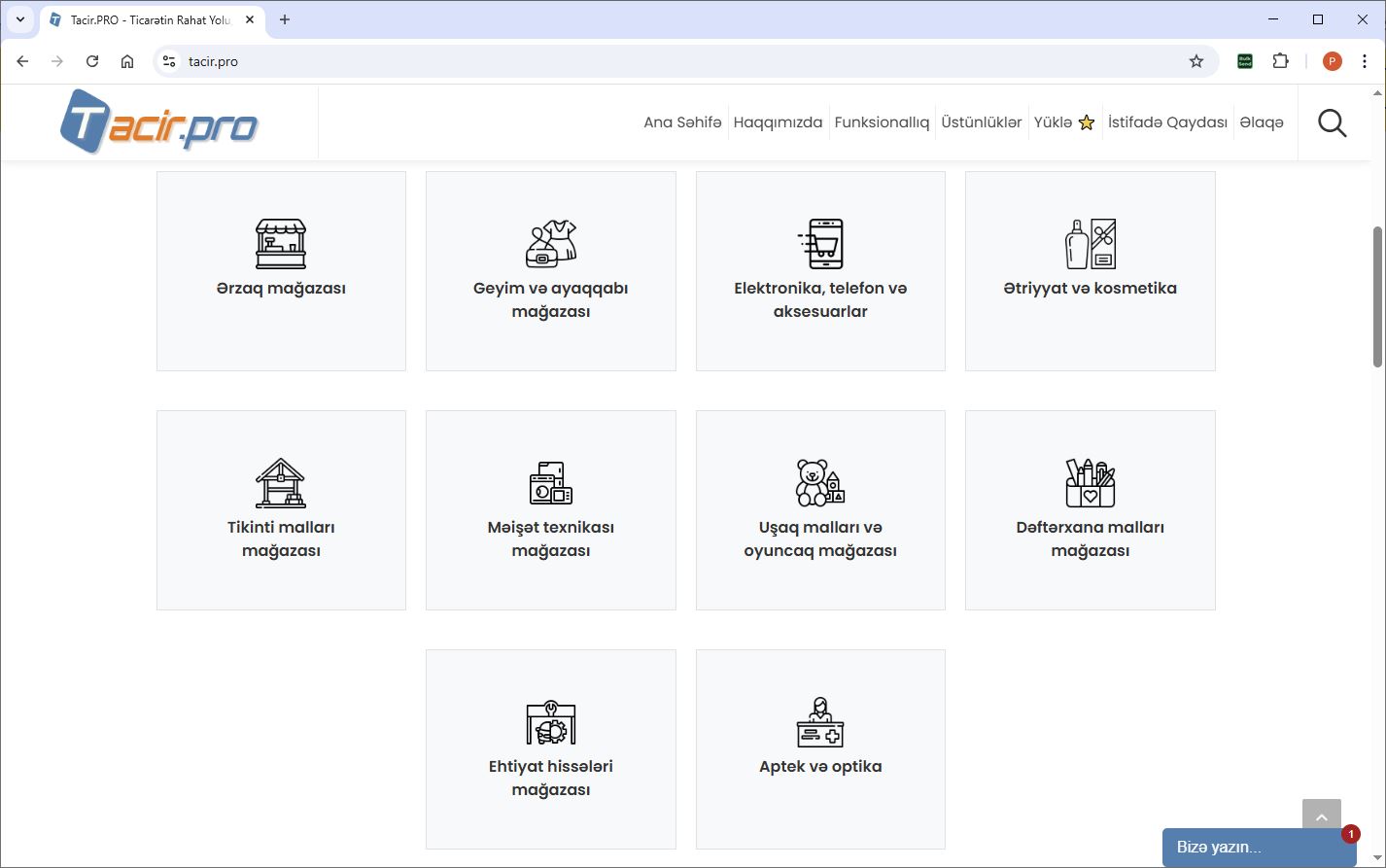Image resolution: width=1386 pixels, height=868 pixels.
Task: Choose the pharmacy and optics icon
Action: (x=820, y=722)
